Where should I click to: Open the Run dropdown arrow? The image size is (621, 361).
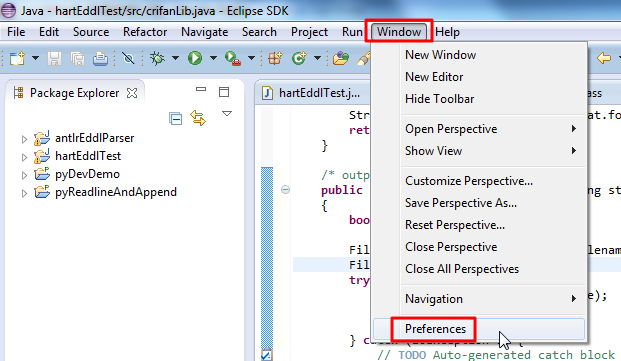point(213,58)
